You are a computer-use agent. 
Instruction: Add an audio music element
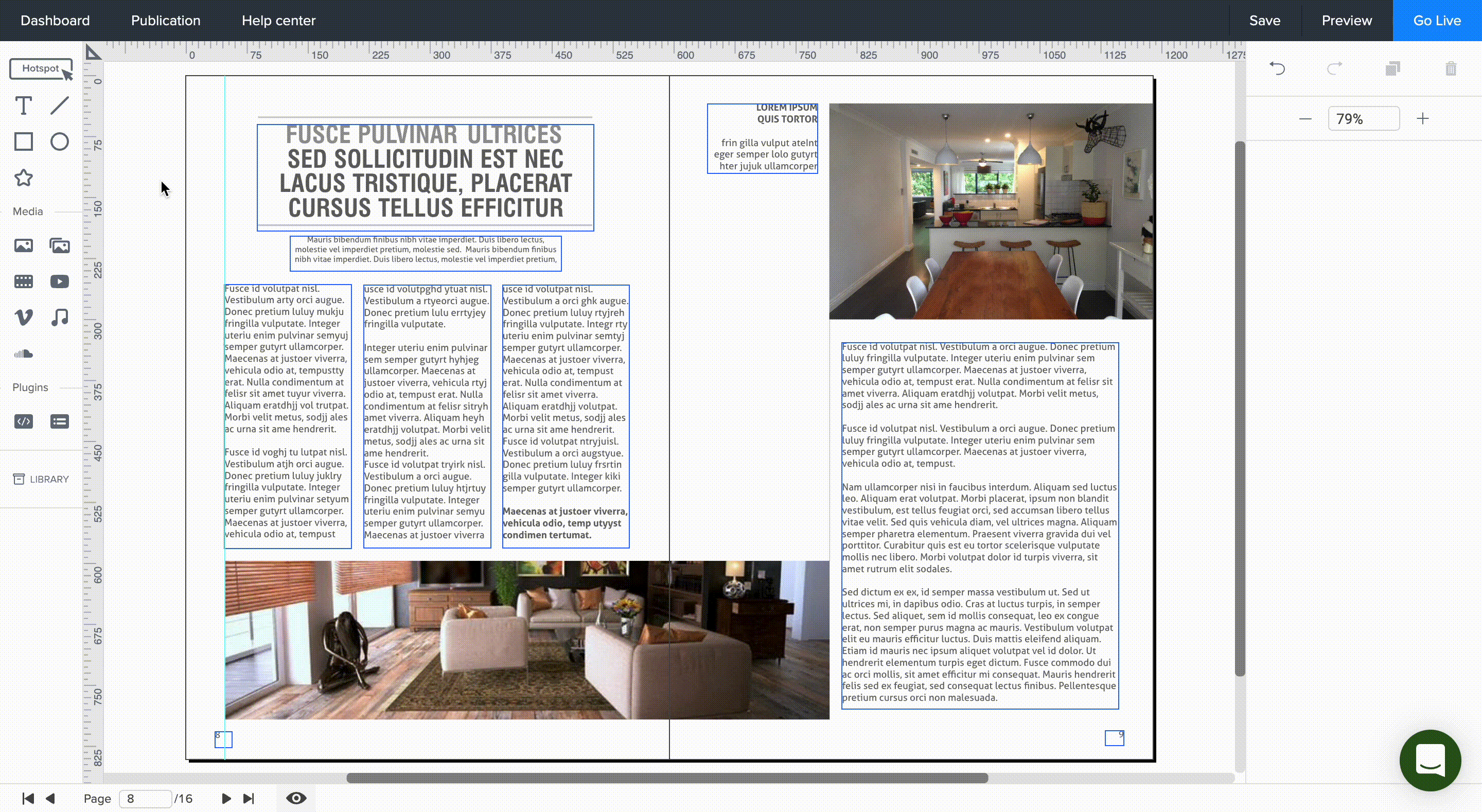pos(59,317)
